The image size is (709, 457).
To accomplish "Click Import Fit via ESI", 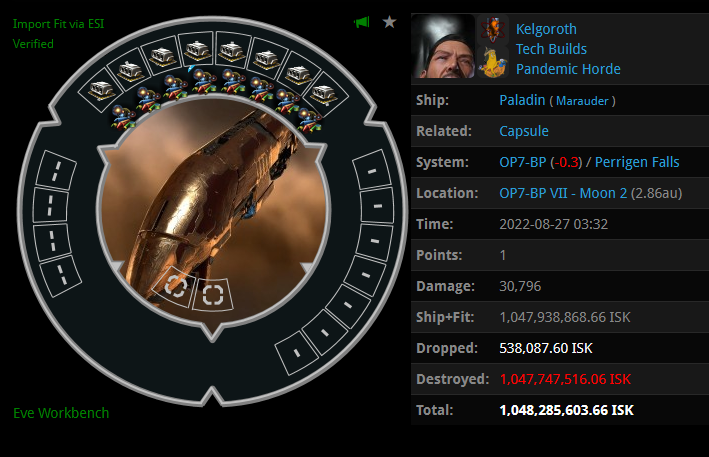I will tap(58, 24).
